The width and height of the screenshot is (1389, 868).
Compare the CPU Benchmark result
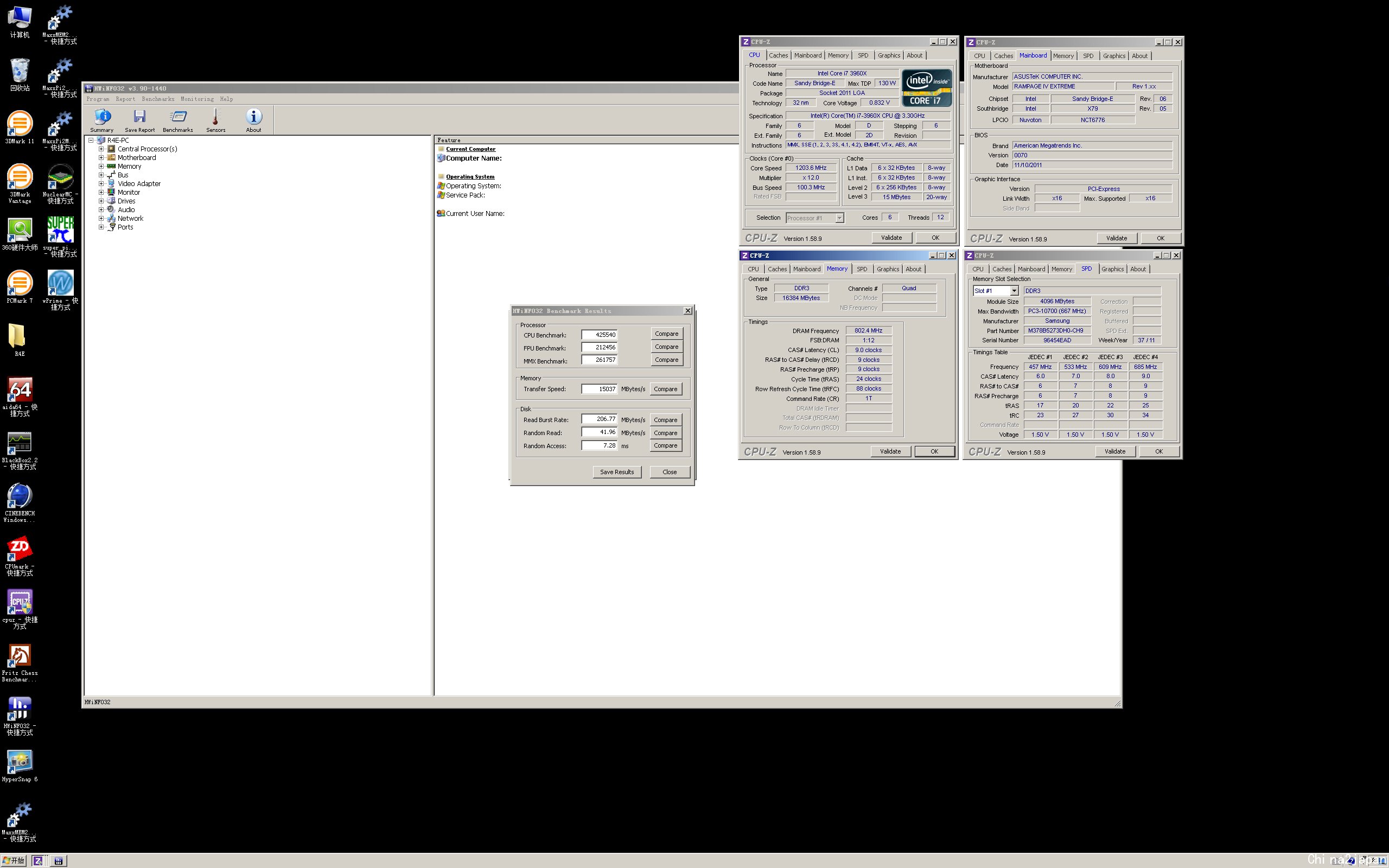[x=666, y=334]
